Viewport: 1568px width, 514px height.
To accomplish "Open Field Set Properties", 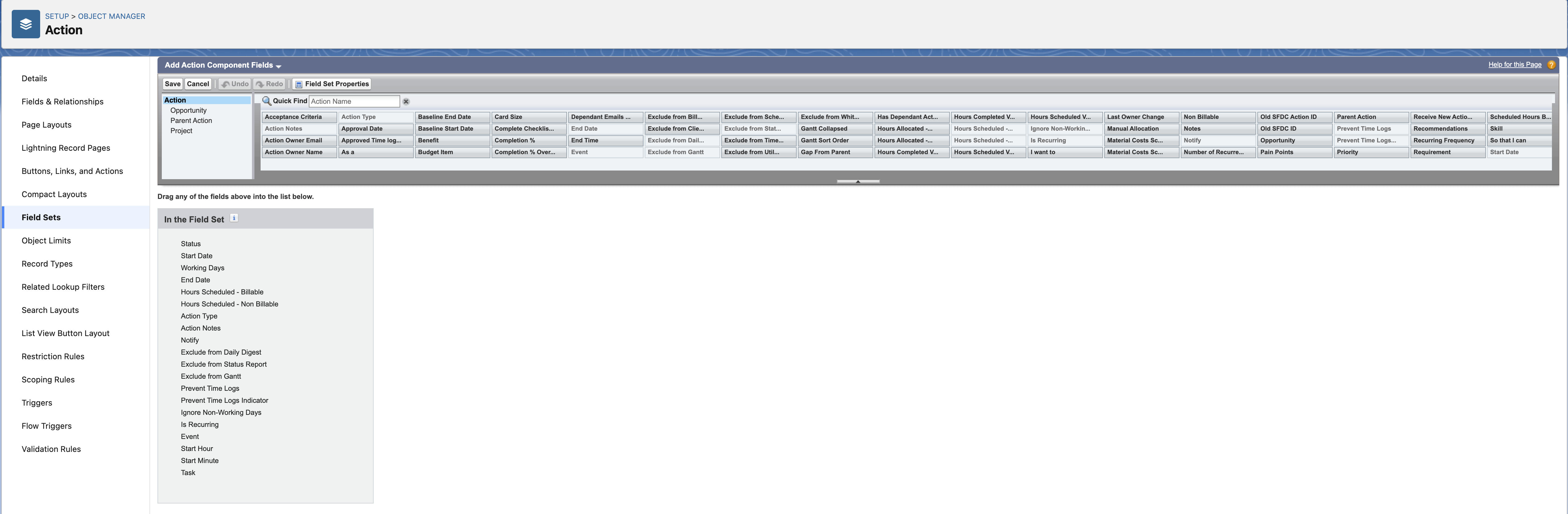I will [x=332, y=84].
